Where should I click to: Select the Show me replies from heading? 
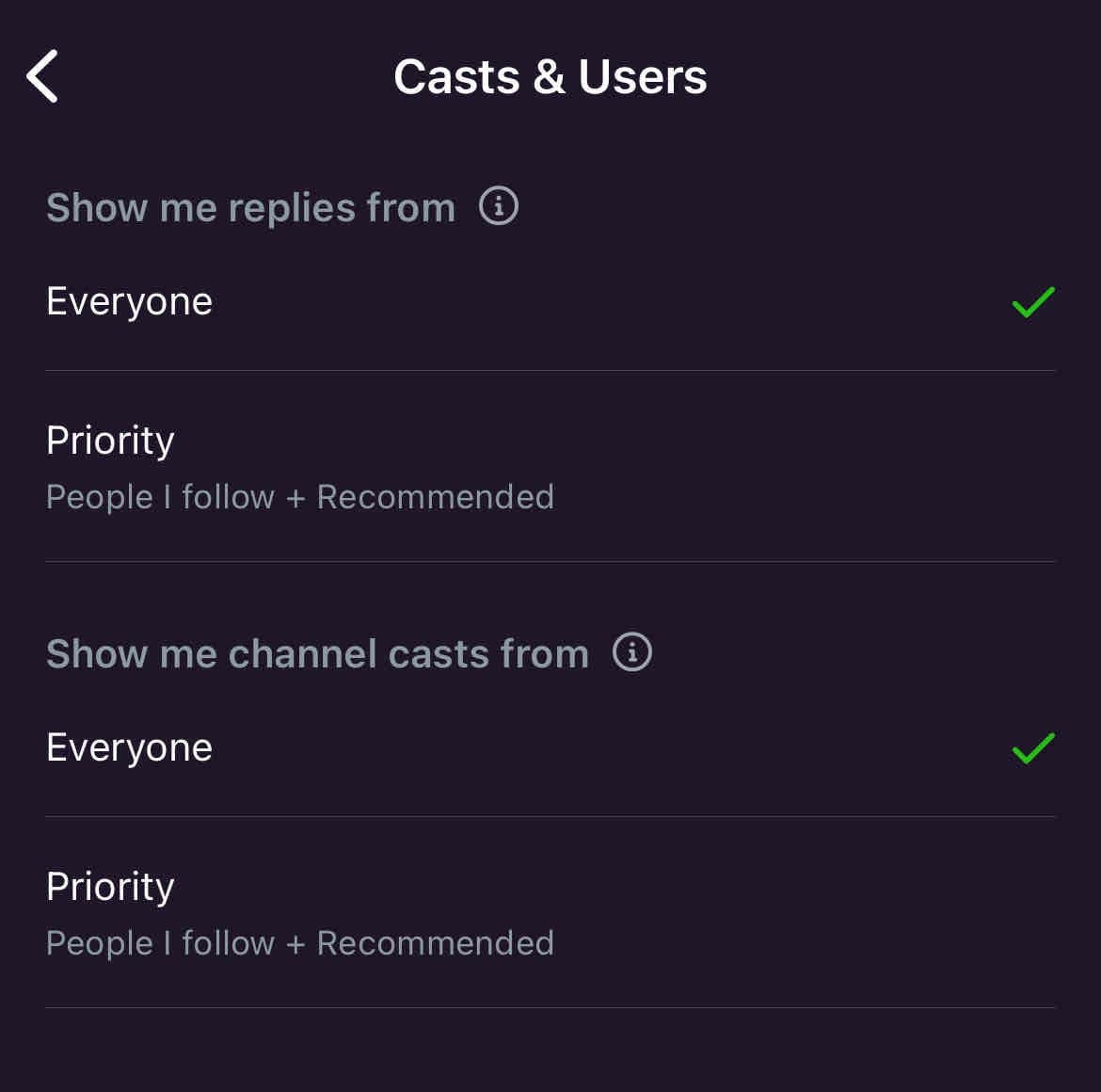pos(250,206)
